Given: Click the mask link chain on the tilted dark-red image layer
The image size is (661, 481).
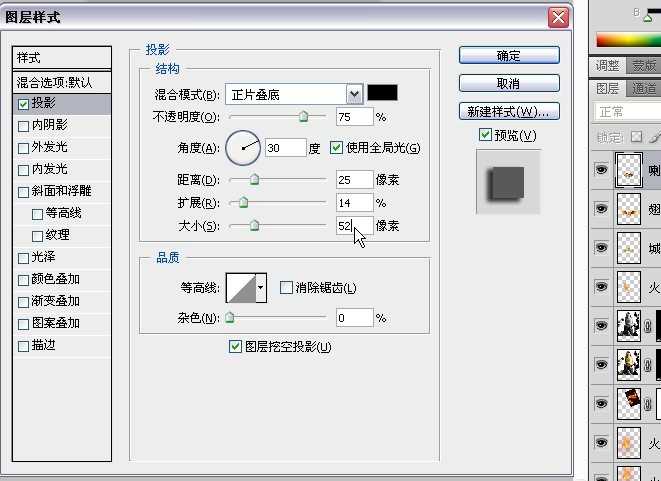Looking at the screenshot, I should point(648,404).
